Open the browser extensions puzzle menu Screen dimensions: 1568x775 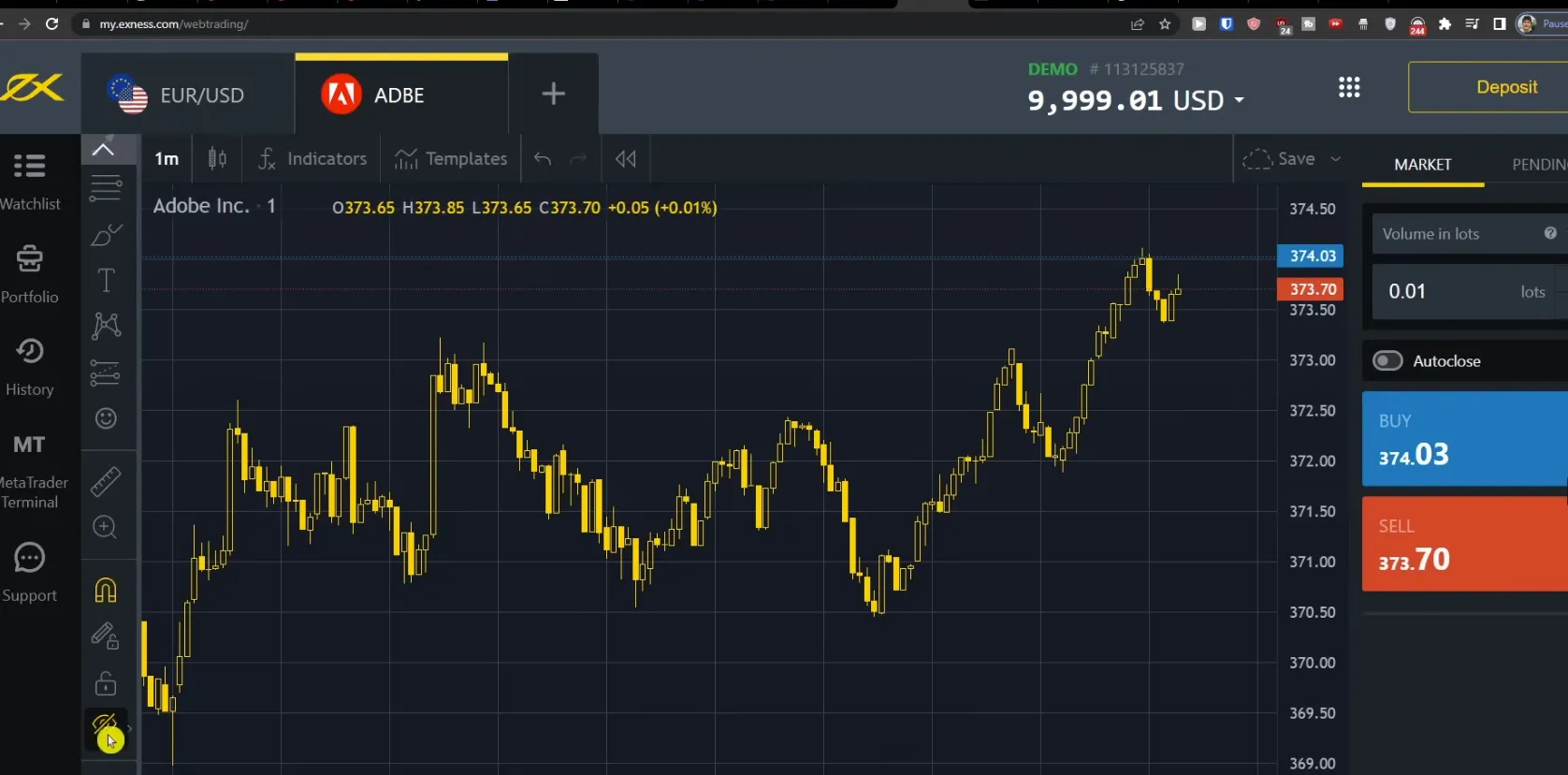tap(1445, 24)
